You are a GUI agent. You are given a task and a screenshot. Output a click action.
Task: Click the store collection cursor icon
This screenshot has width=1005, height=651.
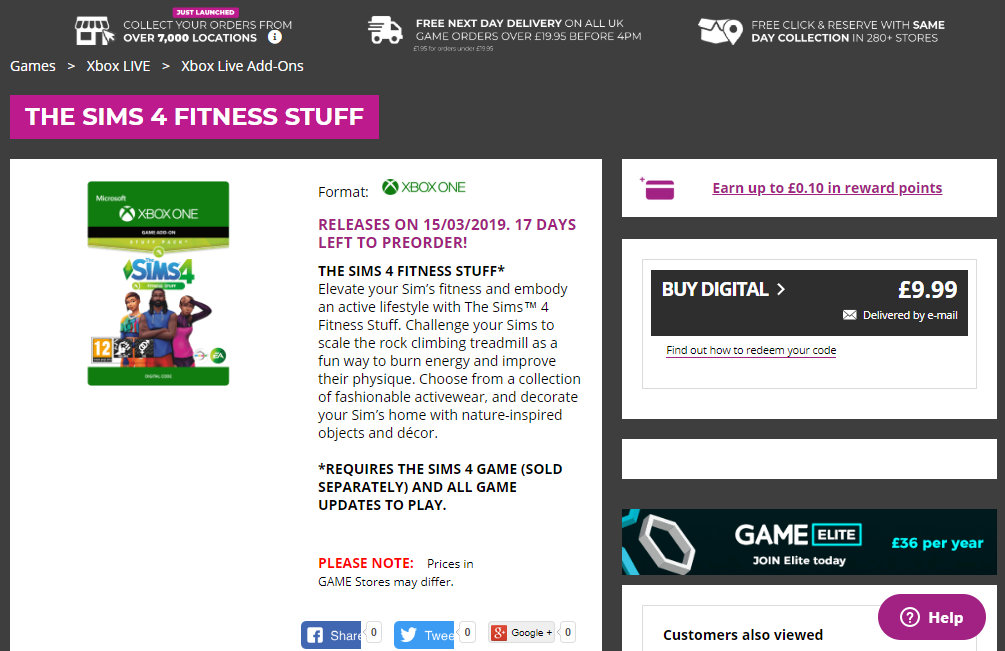[94, 31]
